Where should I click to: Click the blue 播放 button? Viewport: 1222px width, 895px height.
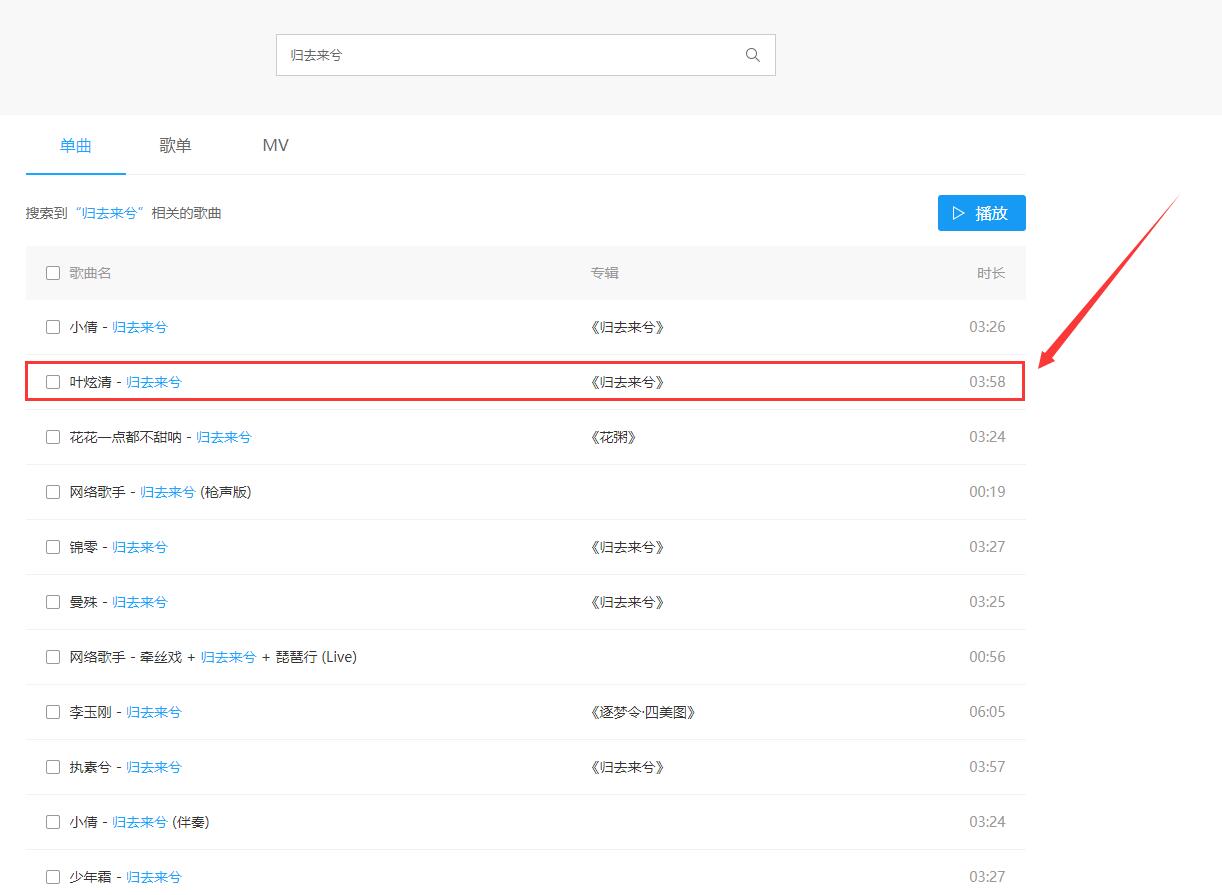click(x=981, y=212)
